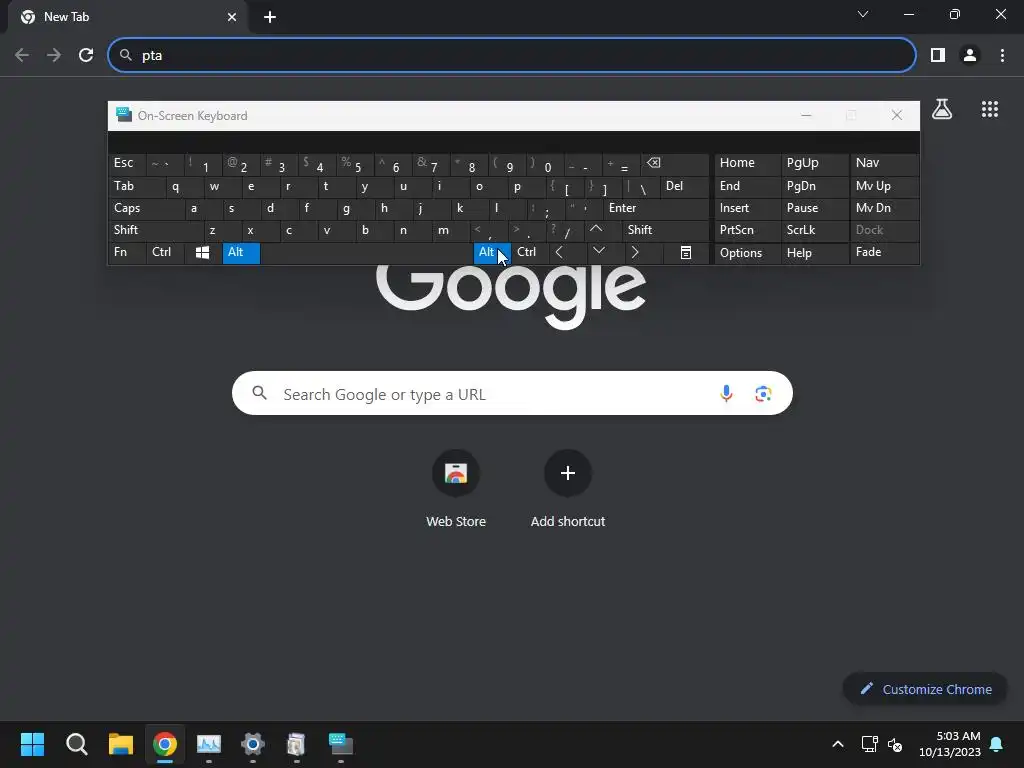Viewport: 1024px width, 768px height.
Task: Reload the page in Chrome
Action: point(86,56)
